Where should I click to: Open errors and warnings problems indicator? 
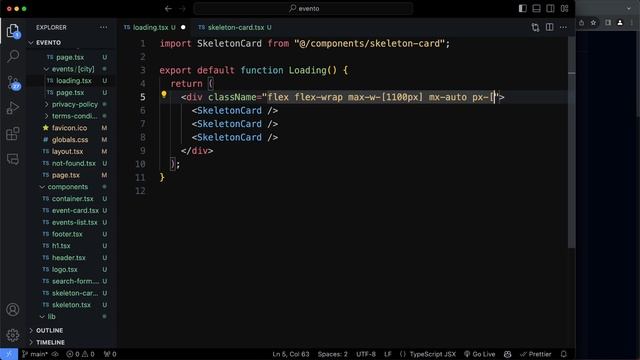pos(80,354)
